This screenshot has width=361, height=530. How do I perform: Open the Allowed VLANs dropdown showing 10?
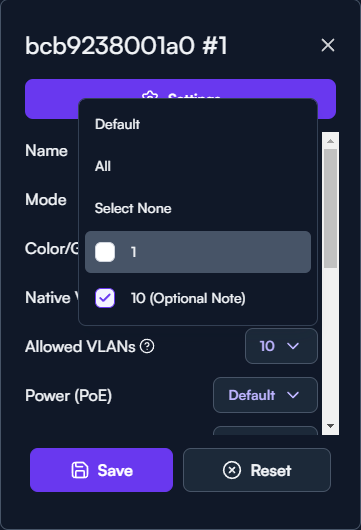281,346
